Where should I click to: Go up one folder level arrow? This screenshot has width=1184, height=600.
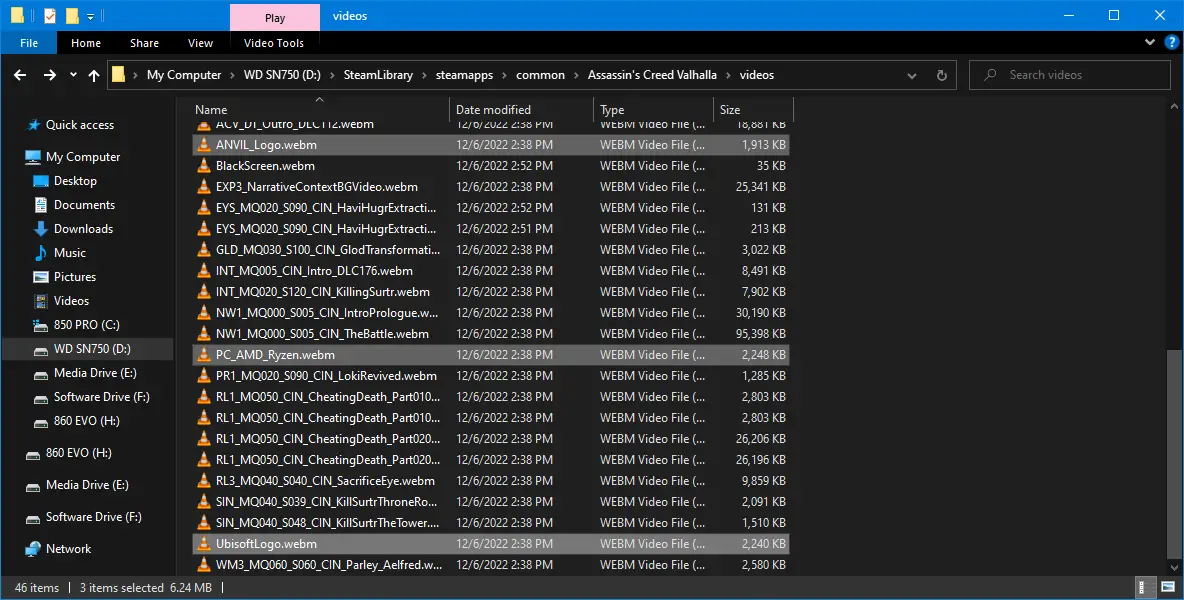point(94,75)
